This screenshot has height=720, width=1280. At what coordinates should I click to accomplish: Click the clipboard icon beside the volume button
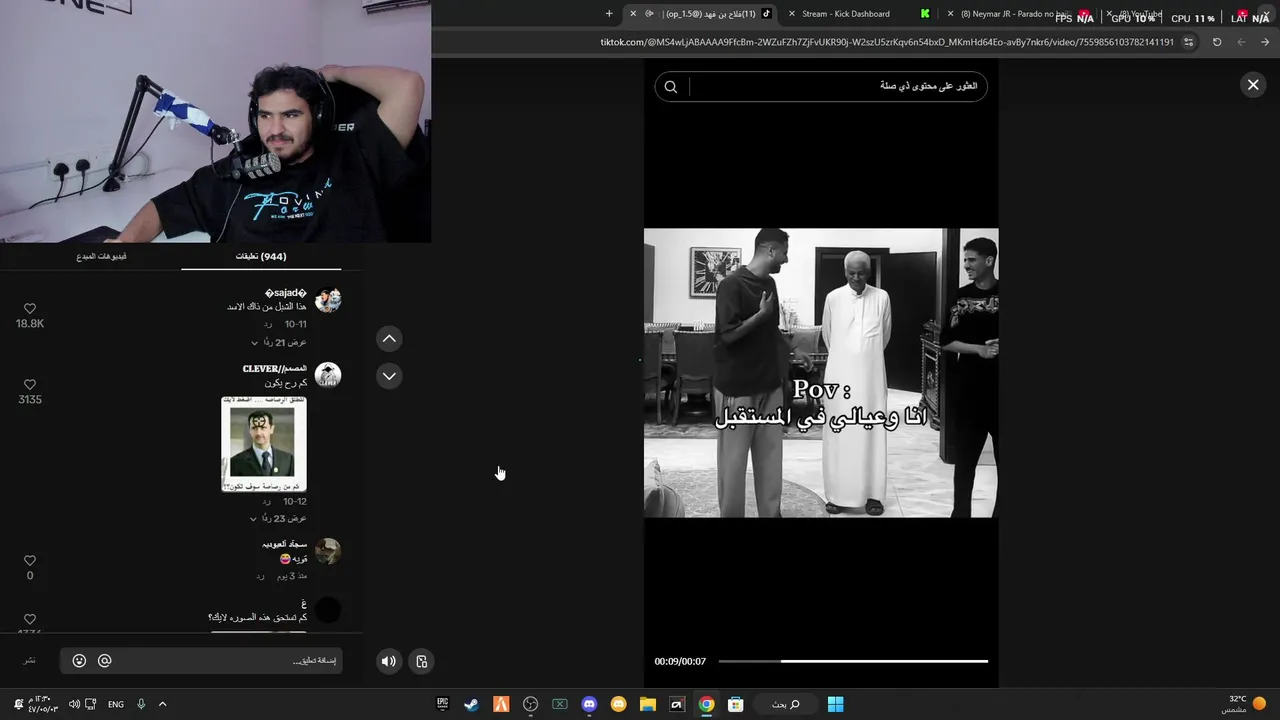tap(422, 661)
